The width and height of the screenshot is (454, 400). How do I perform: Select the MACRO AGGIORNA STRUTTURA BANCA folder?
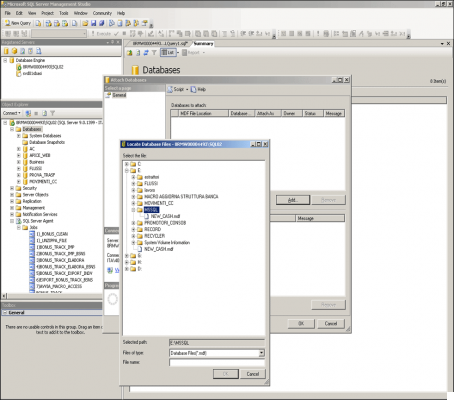point(181,197)
